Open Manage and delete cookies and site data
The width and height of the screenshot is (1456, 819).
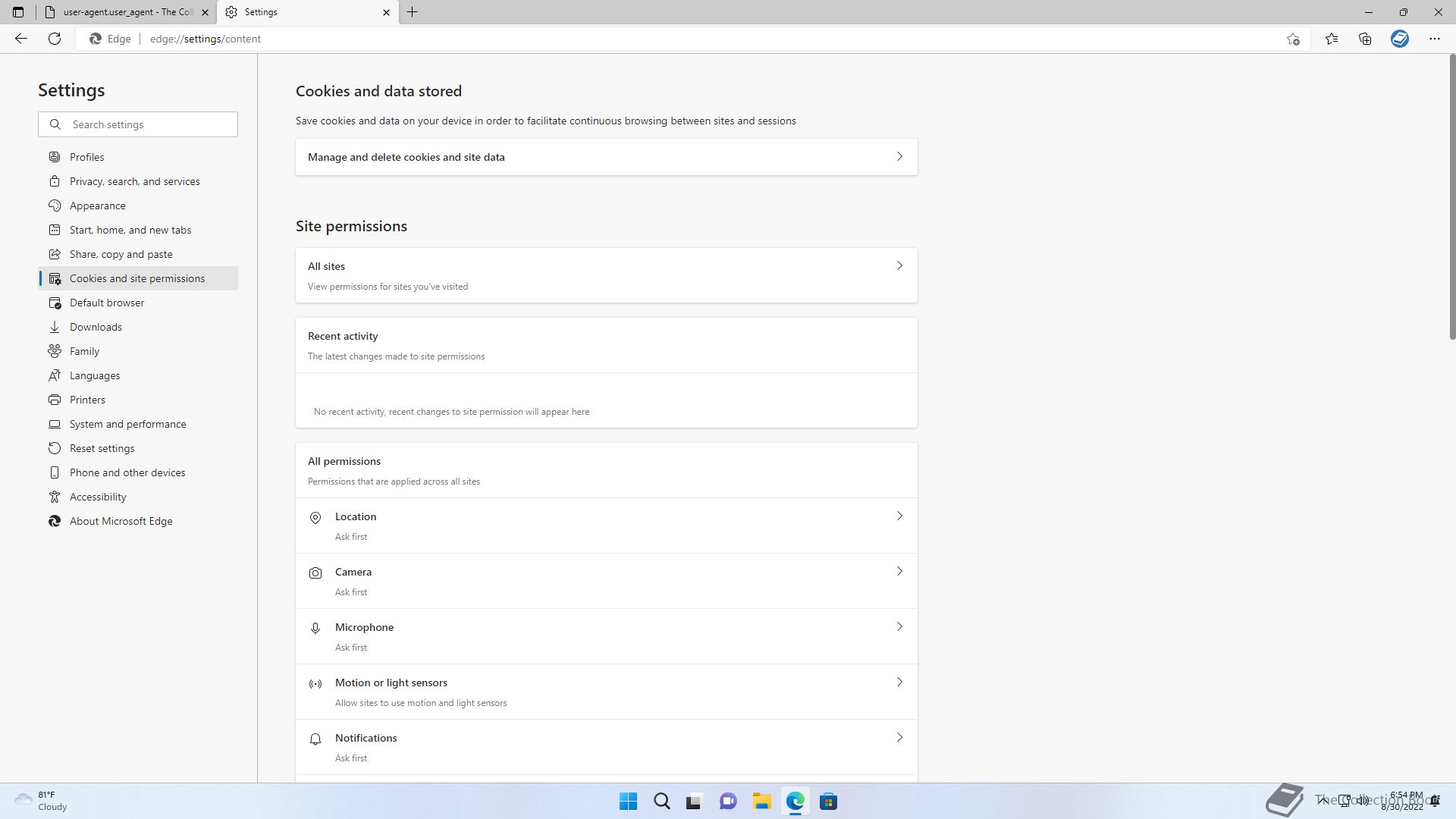pyautogui.click(x=606, y=157)
